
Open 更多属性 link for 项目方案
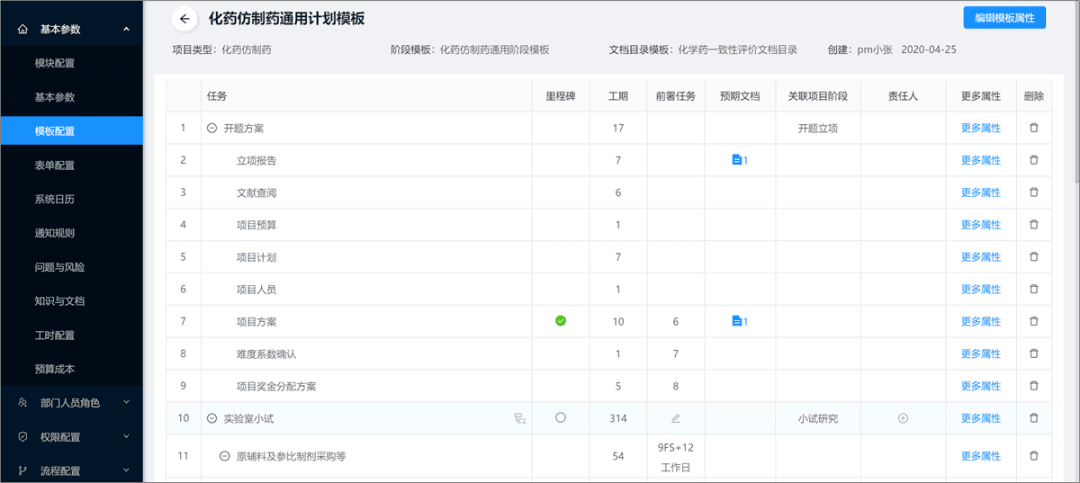pos(981,321)
